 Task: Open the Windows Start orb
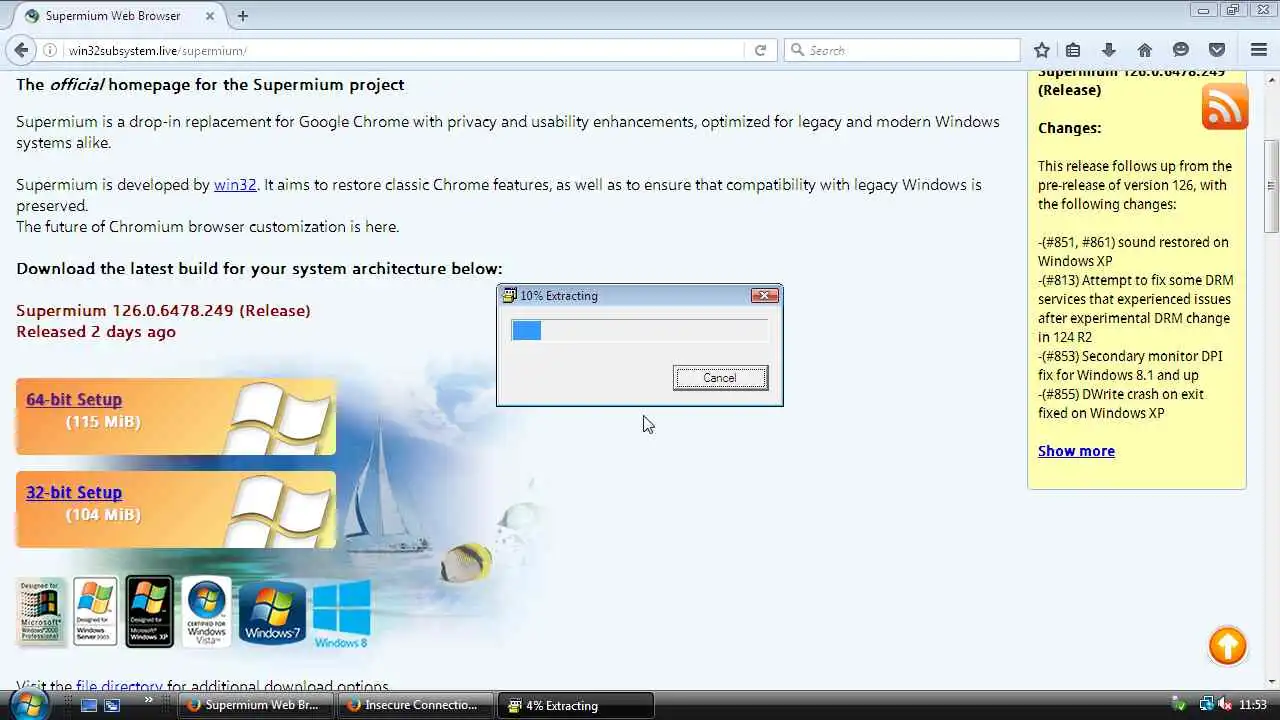27,704
